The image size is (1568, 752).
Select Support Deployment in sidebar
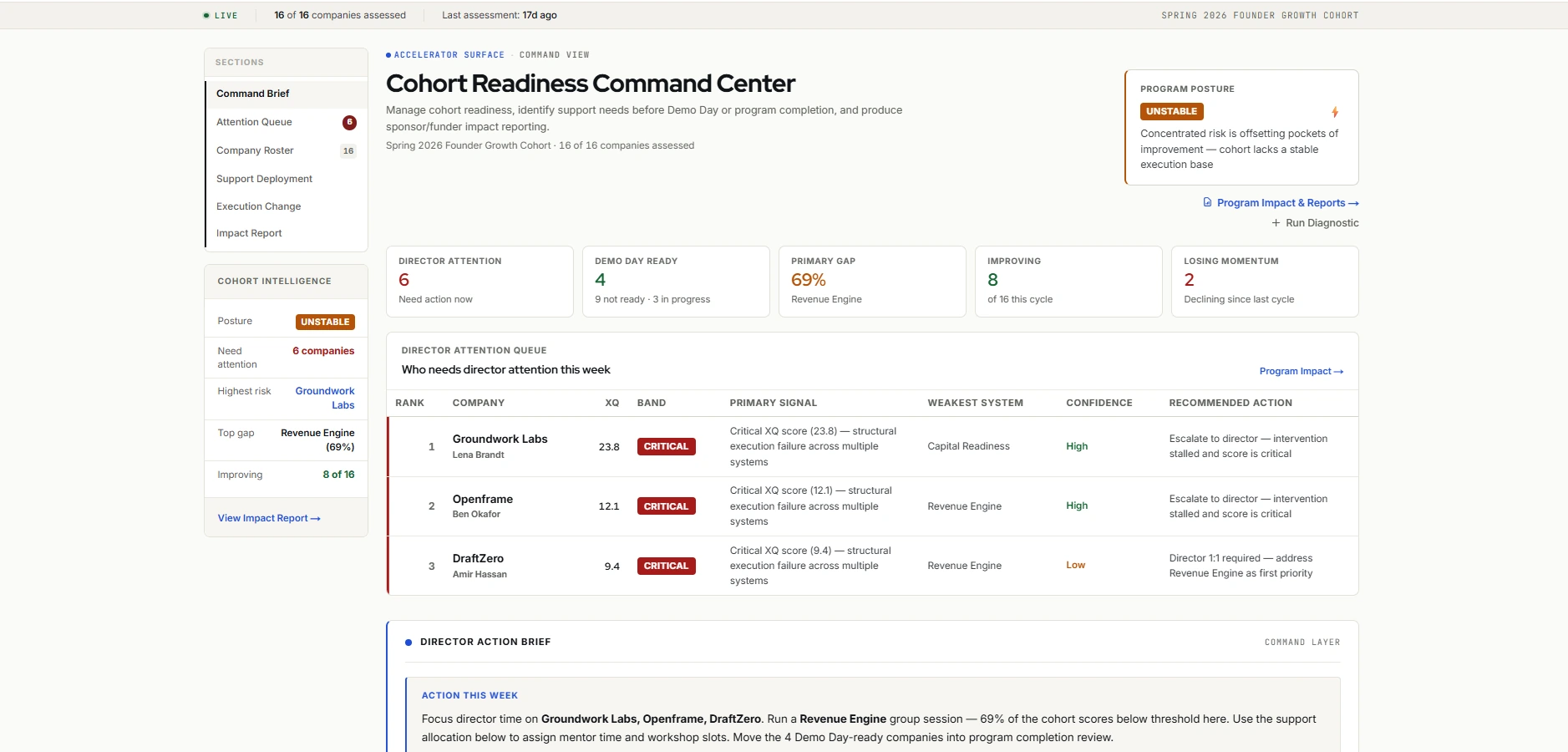coord(287,179)
